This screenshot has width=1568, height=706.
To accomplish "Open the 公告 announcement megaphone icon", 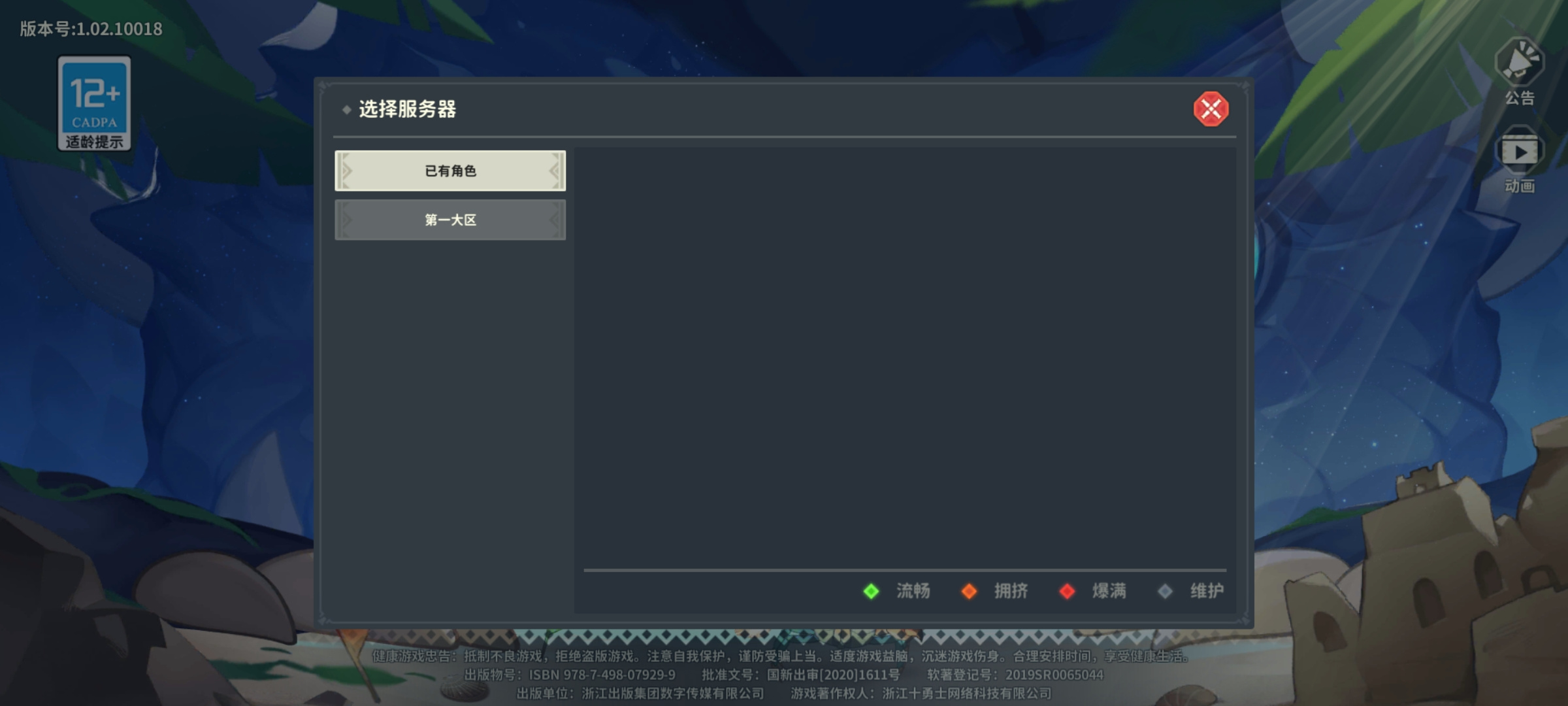I will pyautogui.click(x=1520, y=62).
